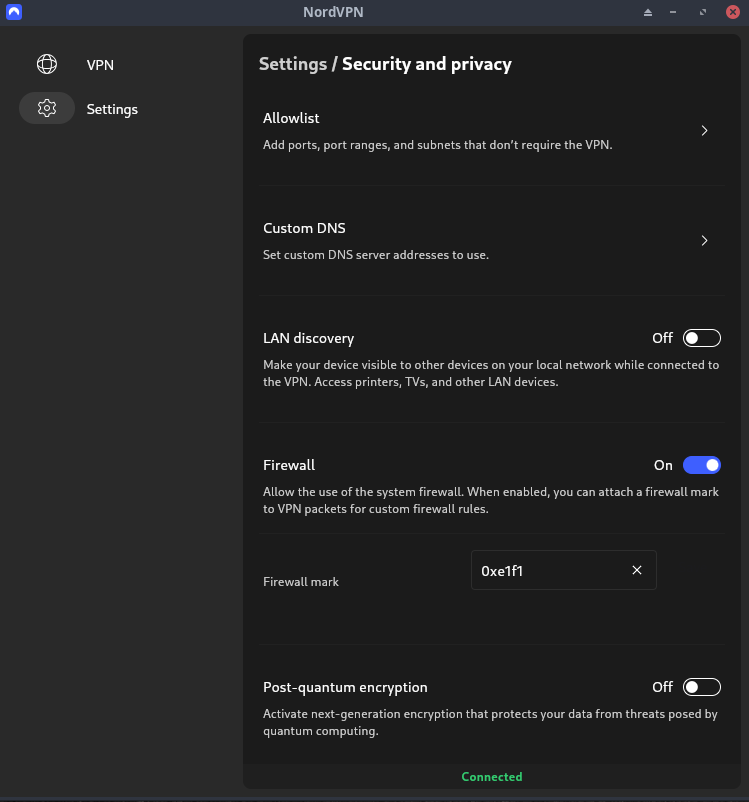Enable the LAN discovery switch
The height and width of the screenshot is (802, 749).
pos(701,338)
